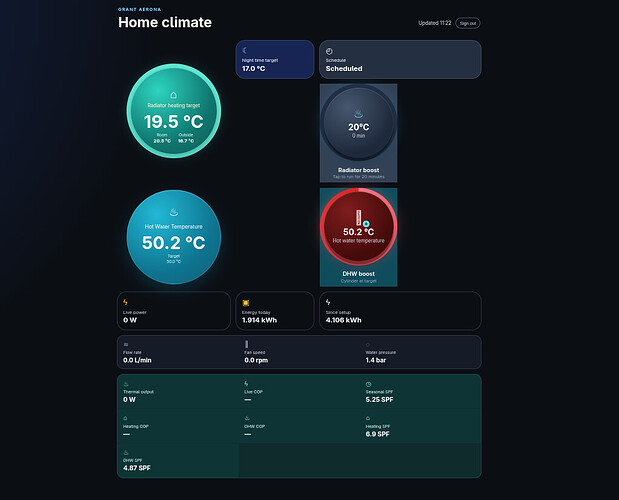Click the 1.914 kWh energy value
Screen dimensions: 619x500
(259, 320)
